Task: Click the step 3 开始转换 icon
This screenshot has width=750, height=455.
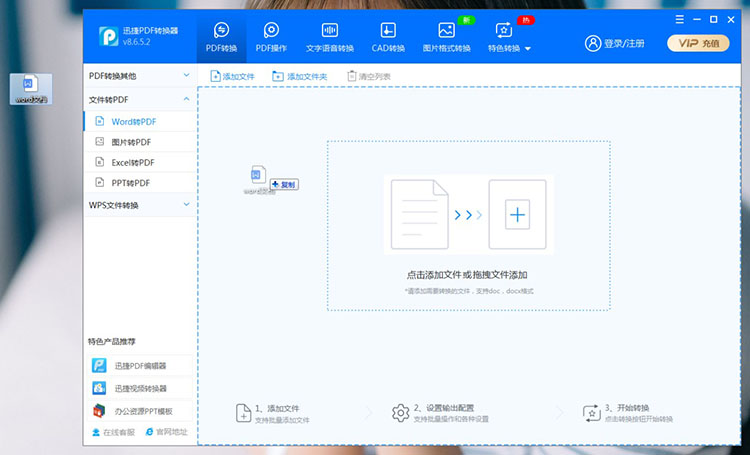Action: point(592,413)
